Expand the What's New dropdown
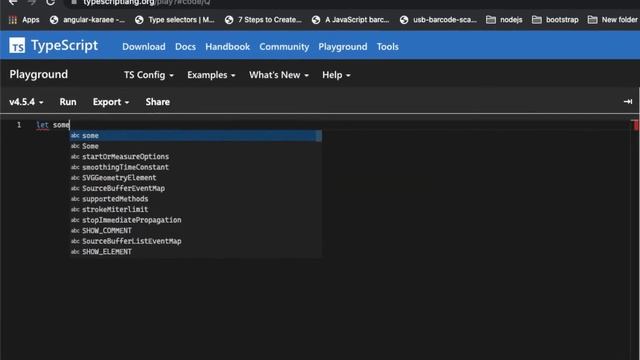Image resolution: width=640 pixels, height=360 pixels. (279, 75)
